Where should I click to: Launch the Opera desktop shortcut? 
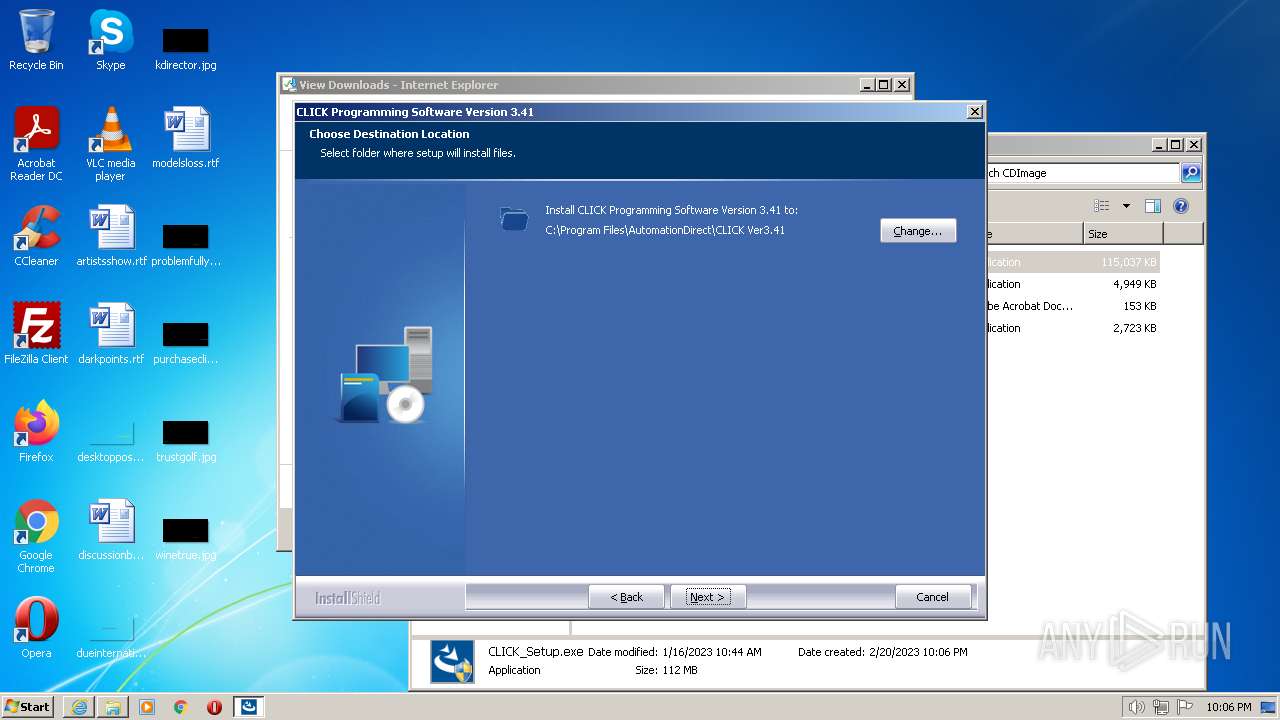[36, 628]
